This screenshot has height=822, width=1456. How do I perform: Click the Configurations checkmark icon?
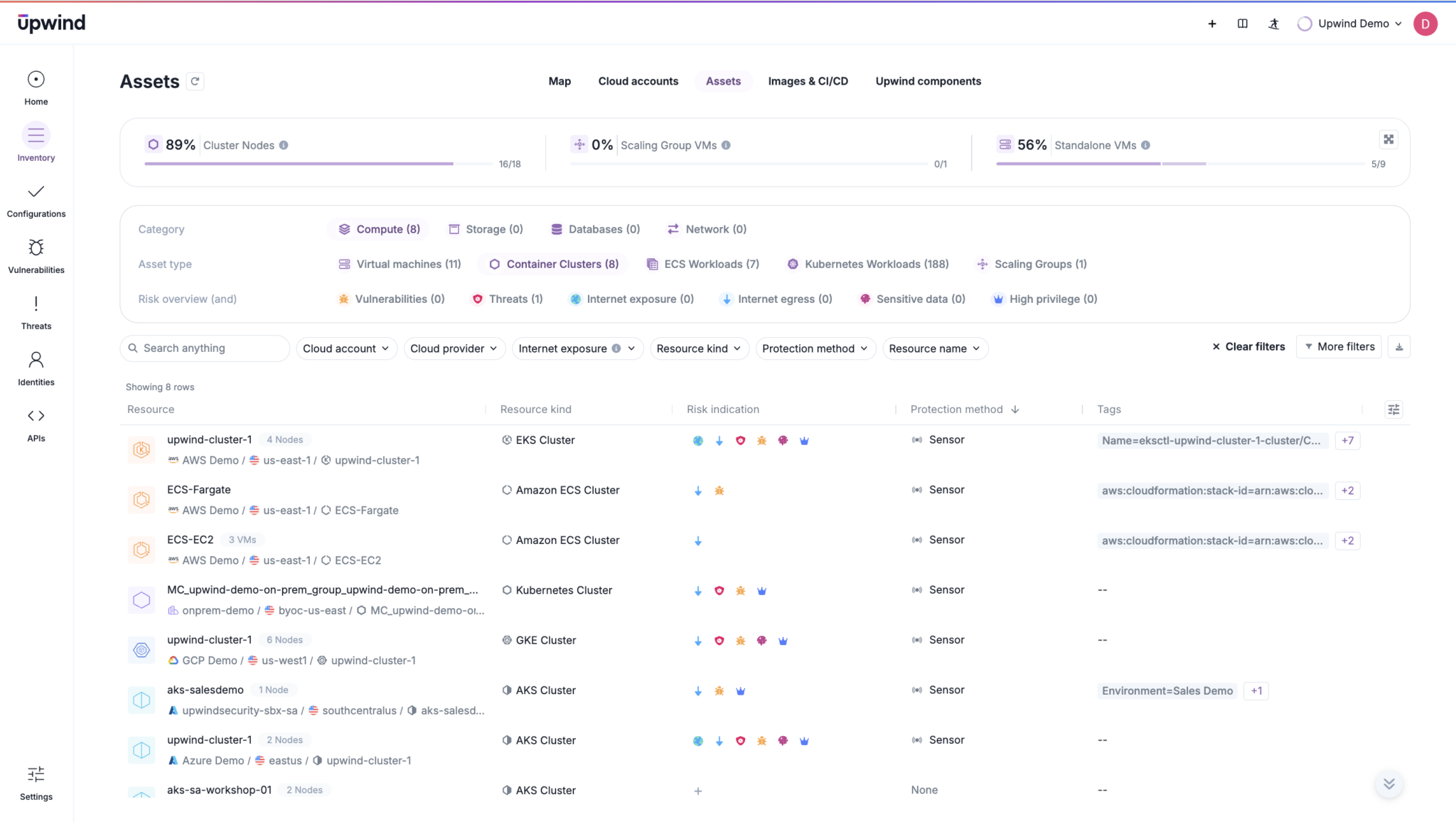tap(36, 191)
